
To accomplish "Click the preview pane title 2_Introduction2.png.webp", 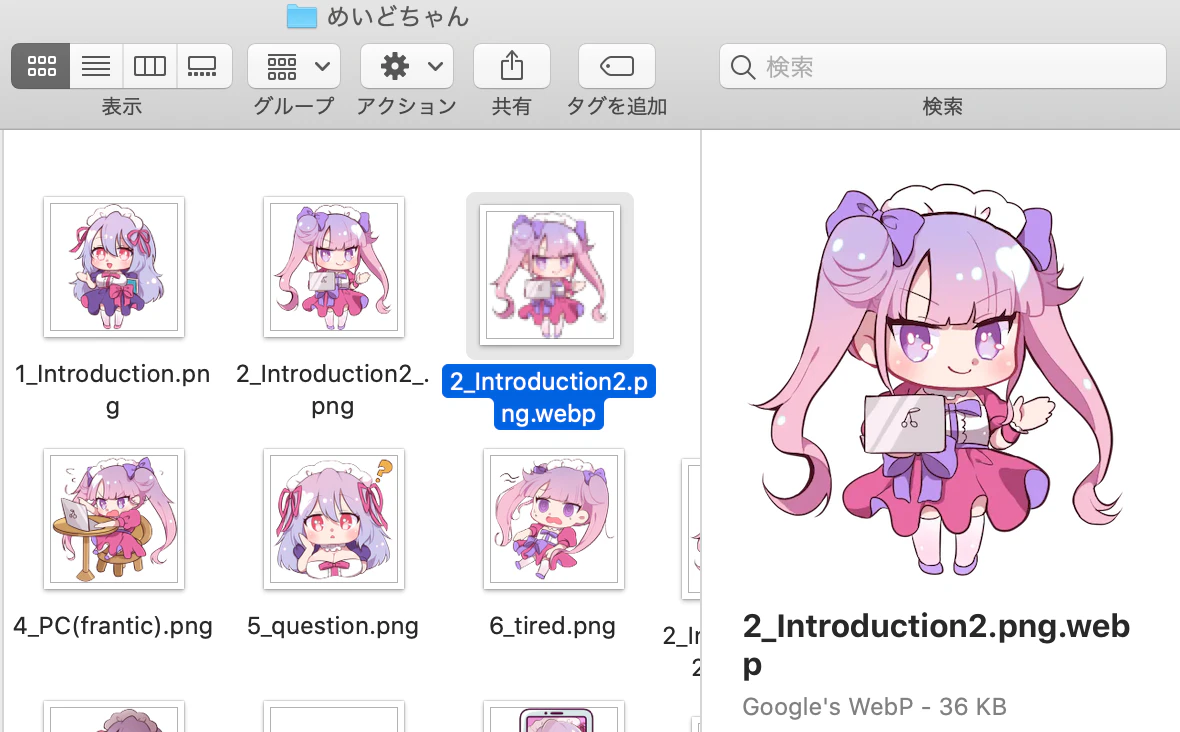I will (936, 645).
